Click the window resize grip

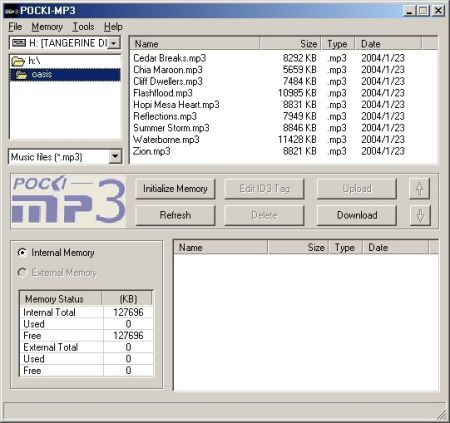click(x=442, y=415)
